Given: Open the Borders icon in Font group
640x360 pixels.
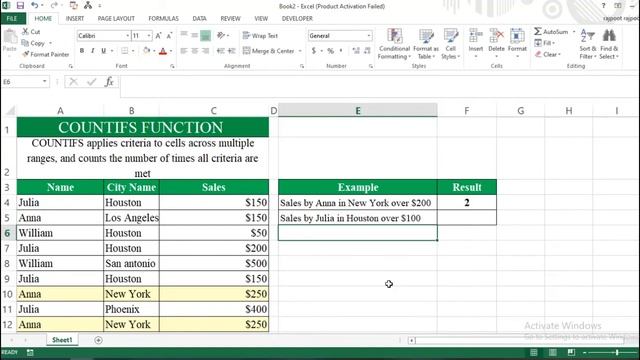Looking at the screenshot, I should (x=124, y=51).
